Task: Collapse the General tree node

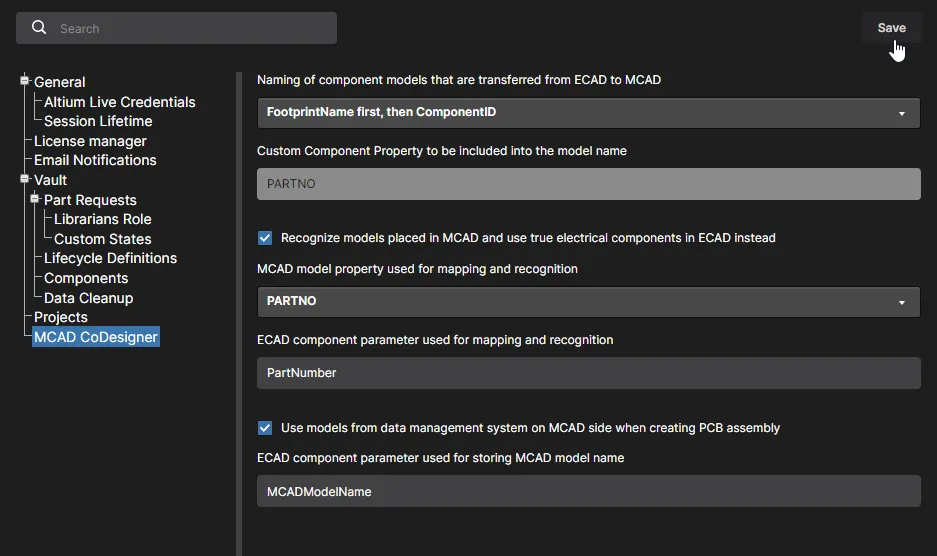Action: click(x=25, y=80)
